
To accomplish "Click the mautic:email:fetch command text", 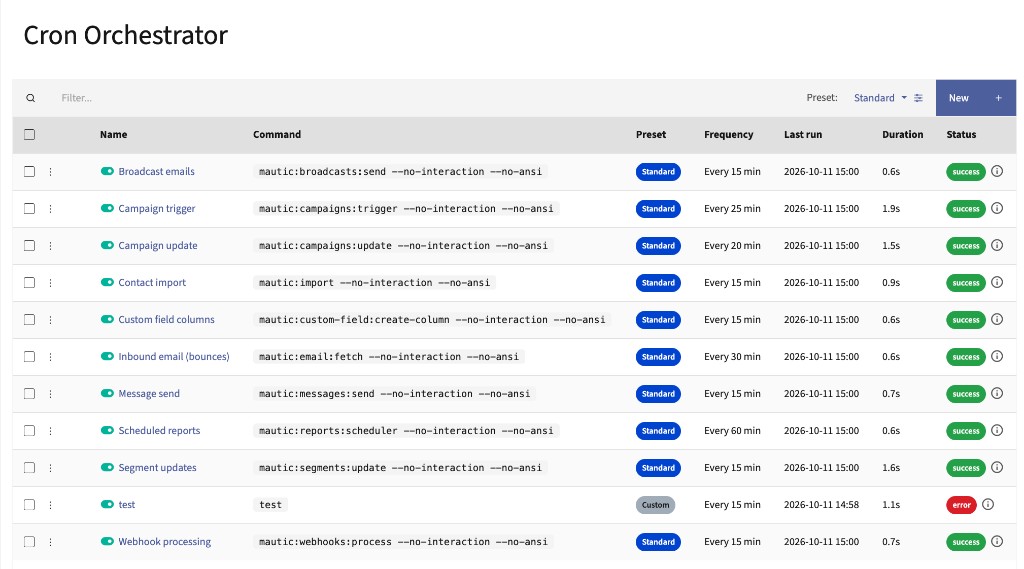I will (x=389, y=357).
